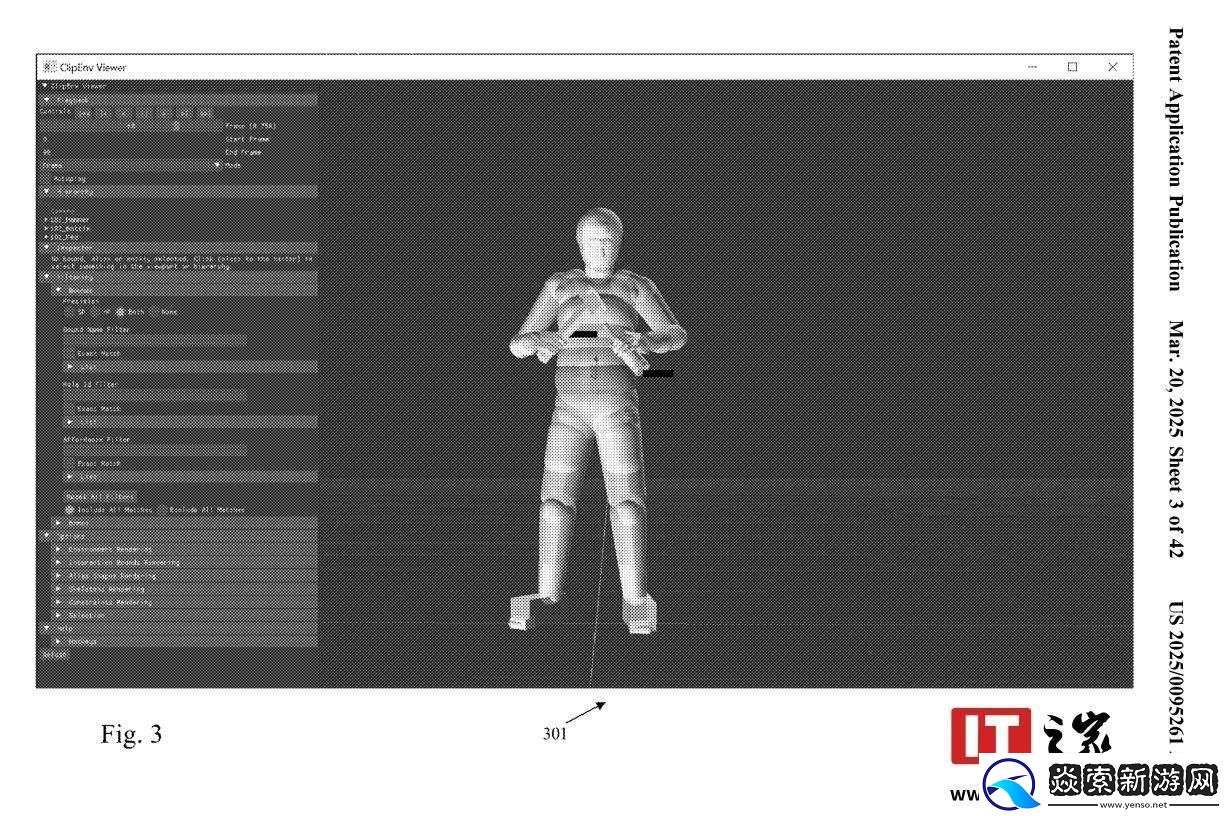This screenshot has height=816, width=1229.
Task: Click the Bound Name Filter text field
Action: click(155, 340)
